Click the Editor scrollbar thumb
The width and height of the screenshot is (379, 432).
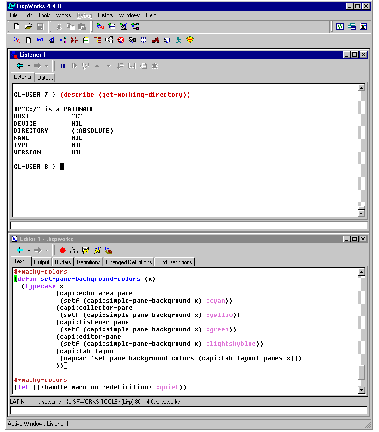[361, 372]
